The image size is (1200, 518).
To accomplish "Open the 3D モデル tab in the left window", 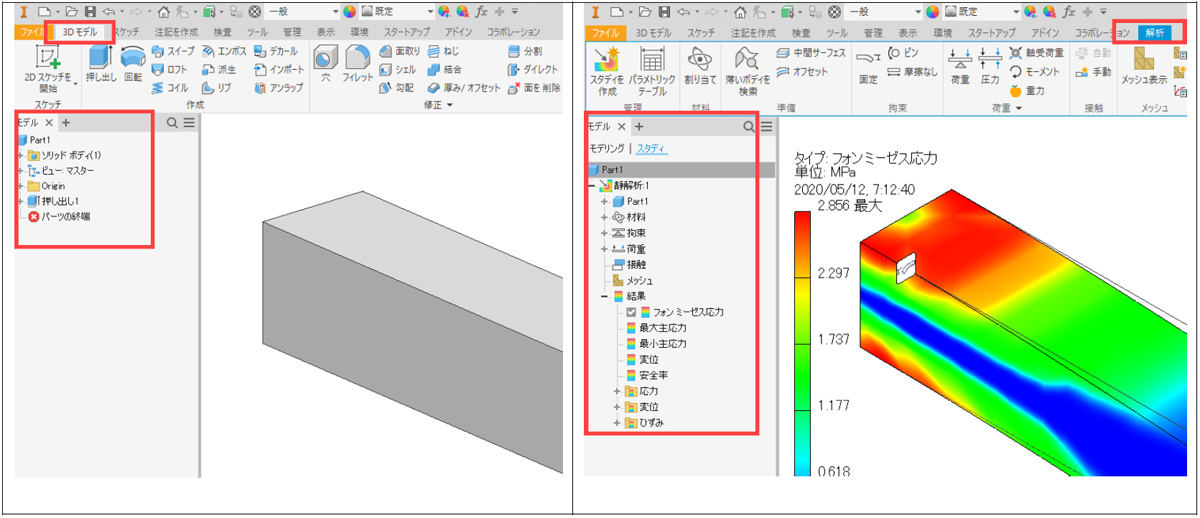I will tap(81, 32).
